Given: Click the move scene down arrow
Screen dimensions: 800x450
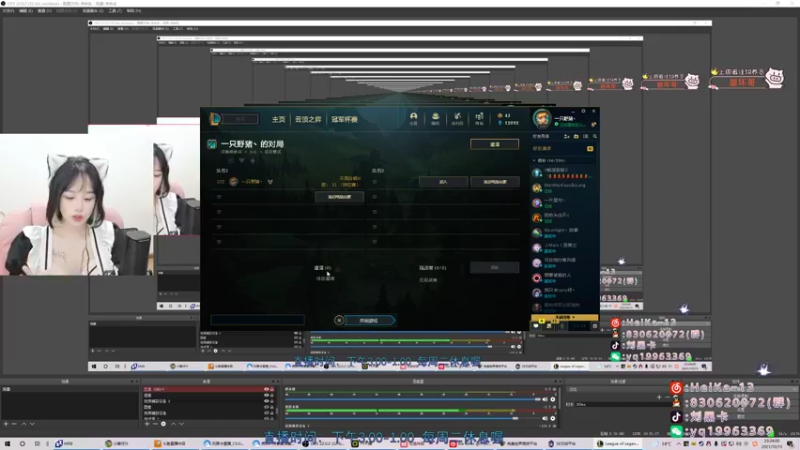Looking at the screenshot, I should click(x=32, y=423).
